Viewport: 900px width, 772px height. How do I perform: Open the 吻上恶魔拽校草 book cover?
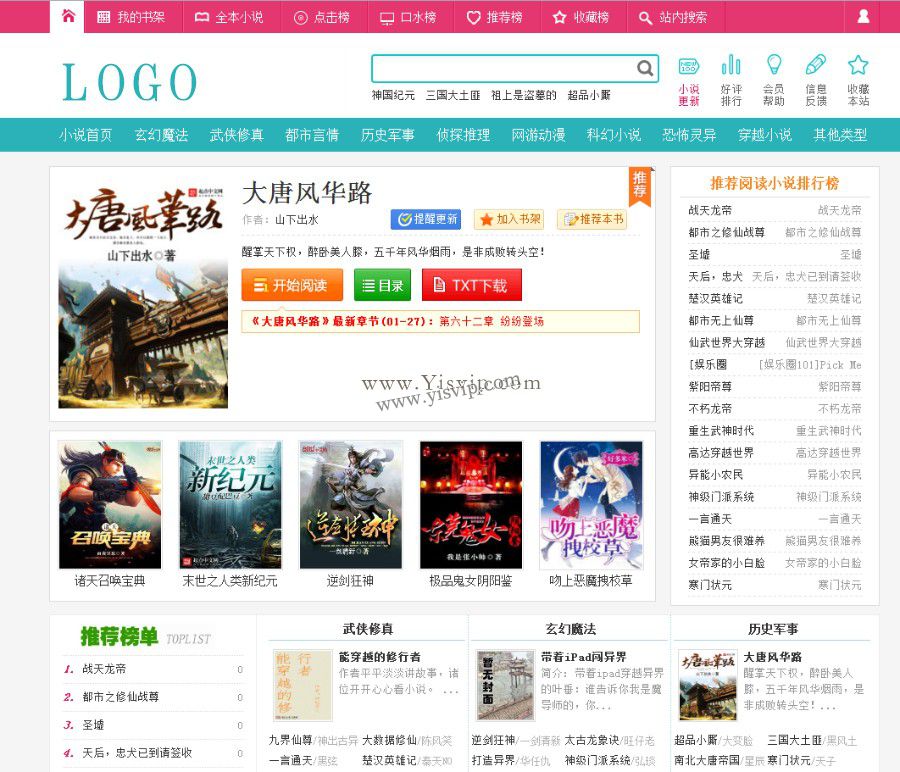(593, 504)
